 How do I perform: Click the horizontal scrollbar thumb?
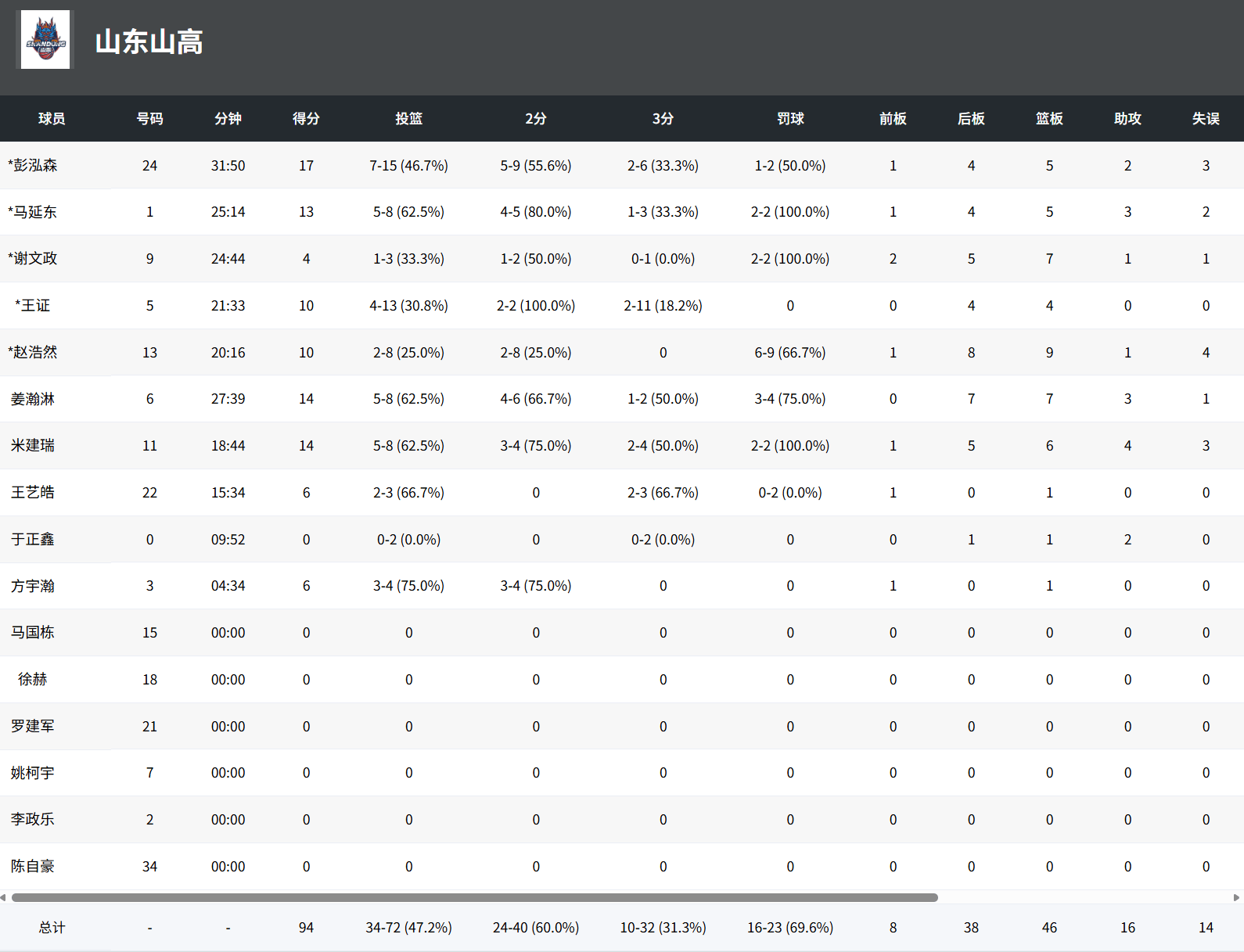(x=474, y=897)
